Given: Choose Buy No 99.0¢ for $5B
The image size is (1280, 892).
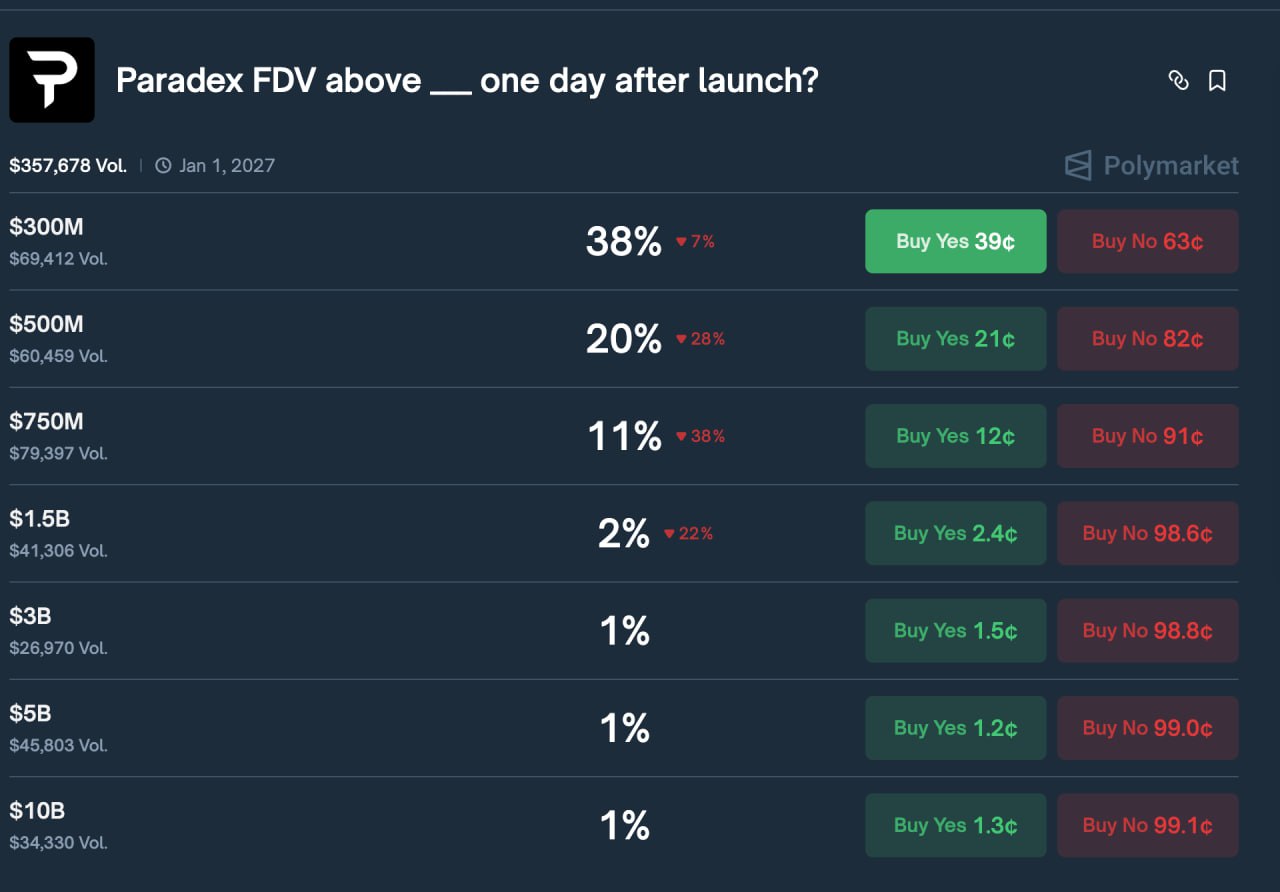Looking at the screenshot, I should (1147, 728).
